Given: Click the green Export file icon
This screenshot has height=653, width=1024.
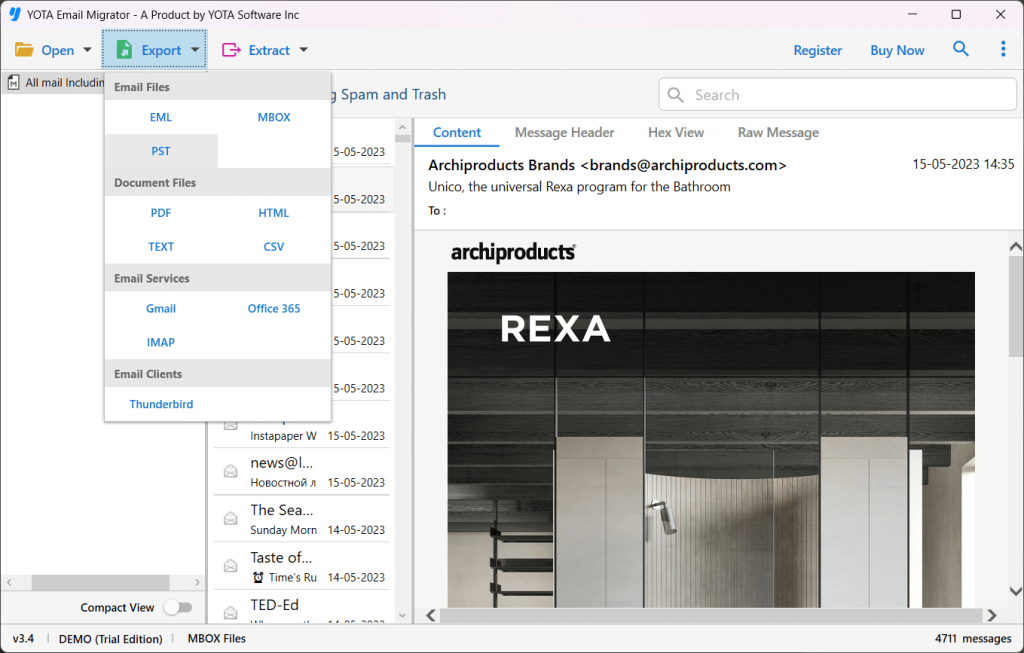Looking at the screenshot, I should pyautogui.click(x=124, y=50).
